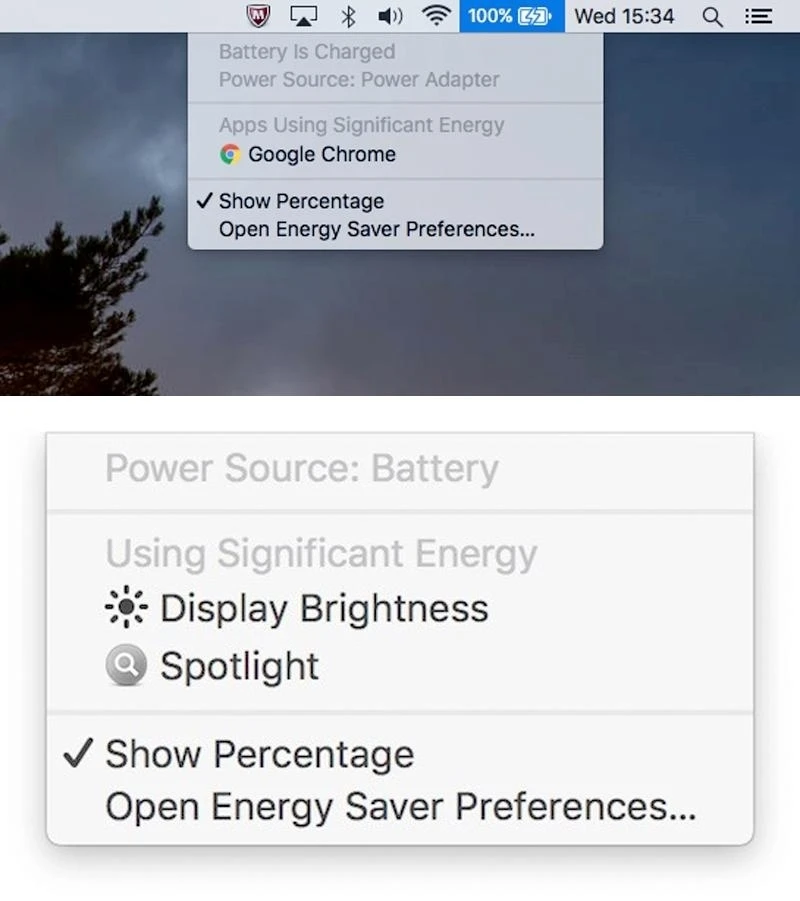The width and height of the screenshot is (800, 901).
Task: Select Google Chrome in the battery menu
Action: (308, 154)
